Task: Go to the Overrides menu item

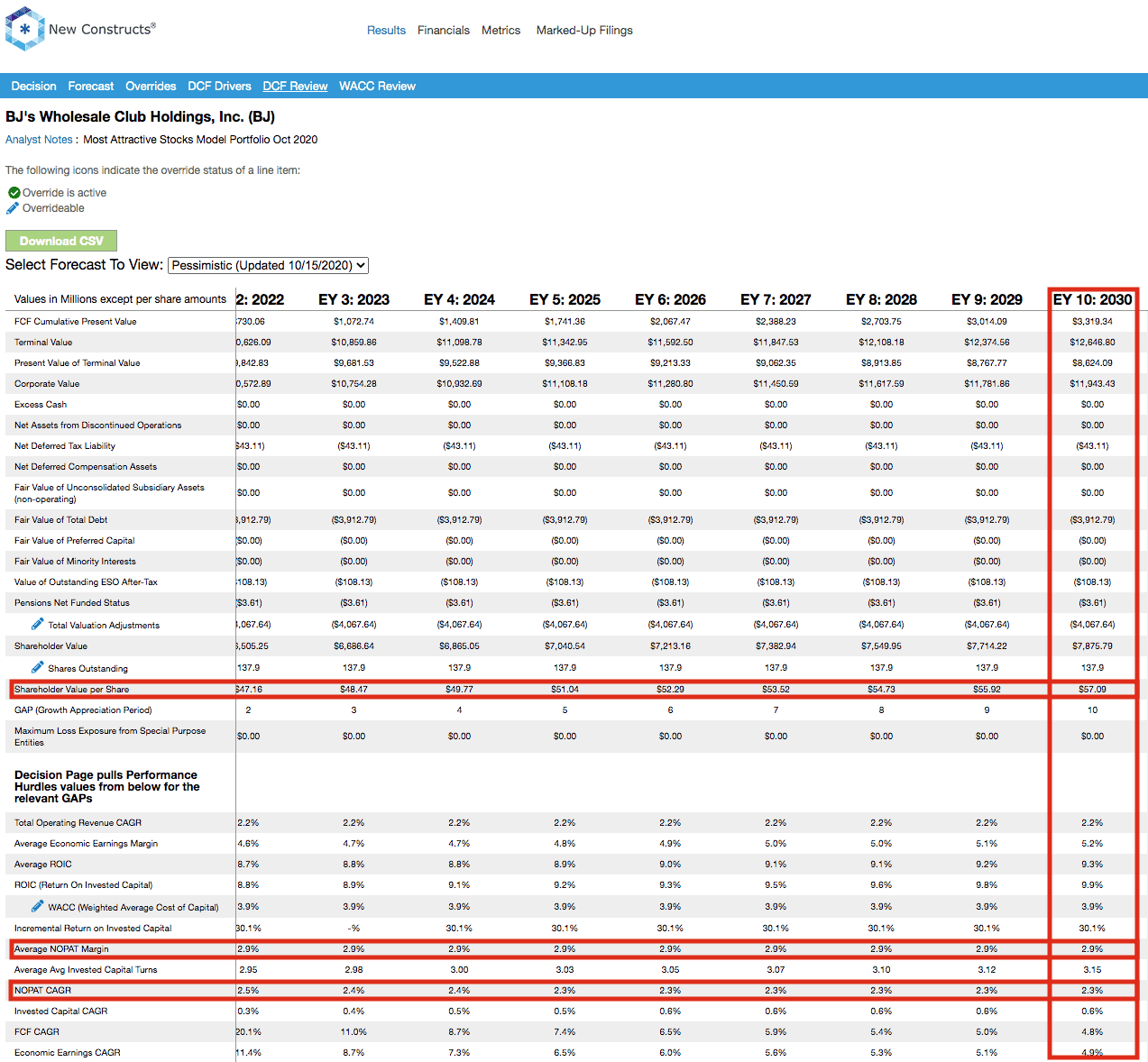Action: 151,86
